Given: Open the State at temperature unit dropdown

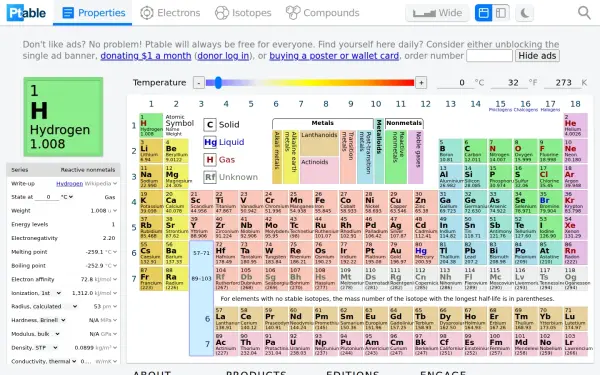Looking at the screenshot, I should [x=67, y=197].
